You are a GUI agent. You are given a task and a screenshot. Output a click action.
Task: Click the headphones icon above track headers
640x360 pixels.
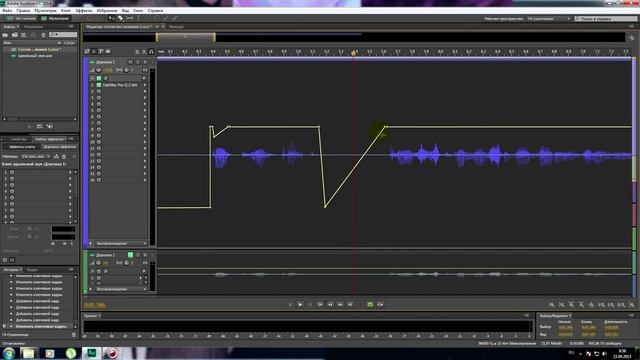click(x=151, y=52)
